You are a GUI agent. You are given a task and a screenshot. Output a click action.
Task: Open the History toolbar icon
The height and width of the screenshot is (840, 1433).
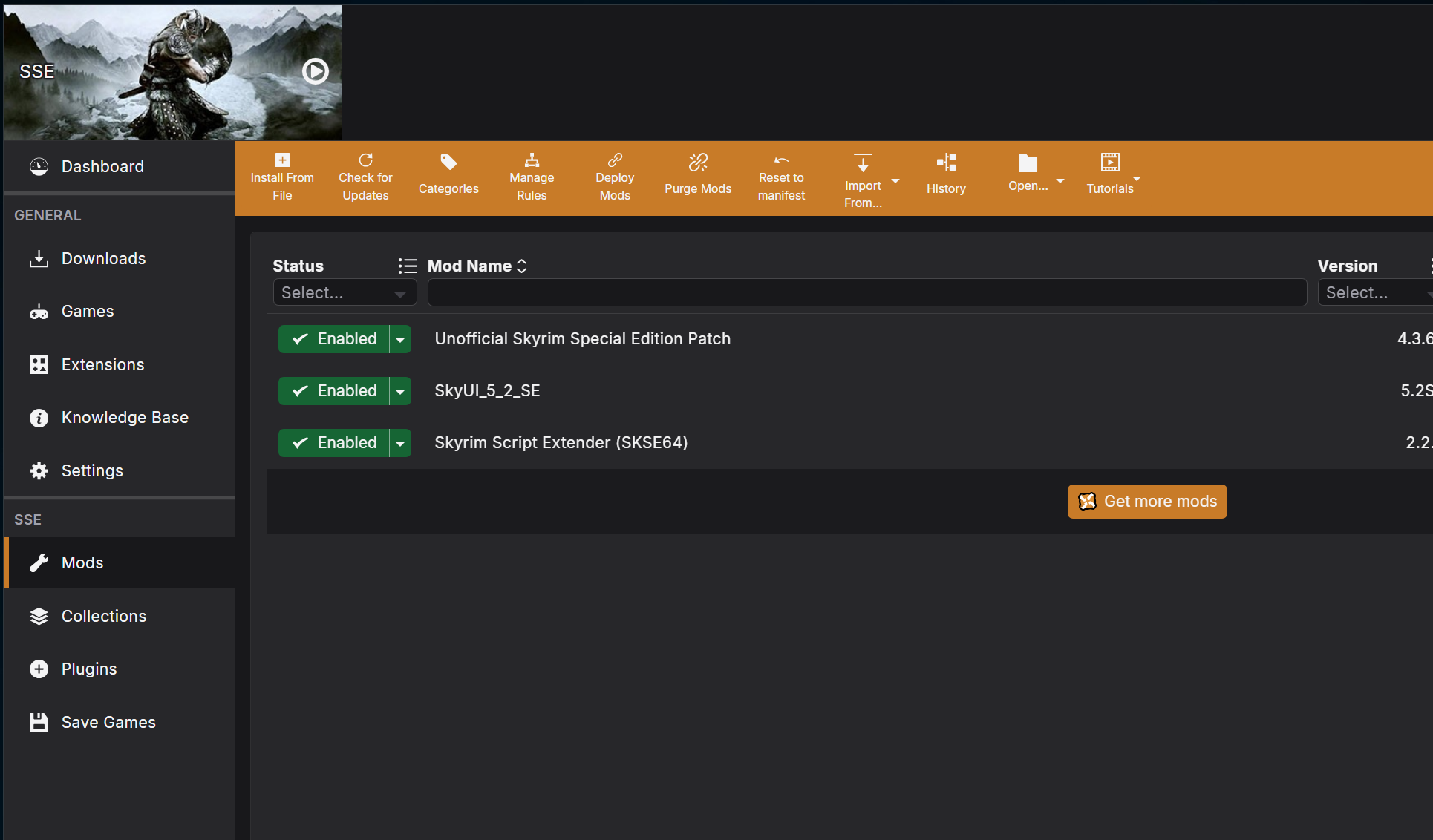tap(946, 163)
